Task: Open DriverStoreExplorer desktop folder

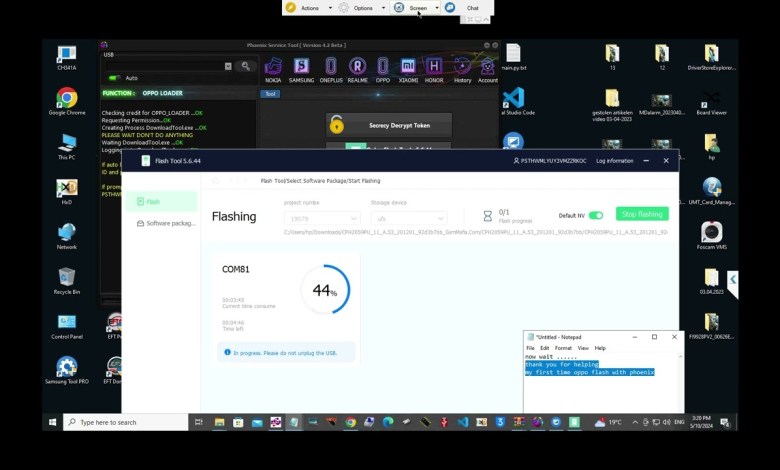Action: click(711, 58)
